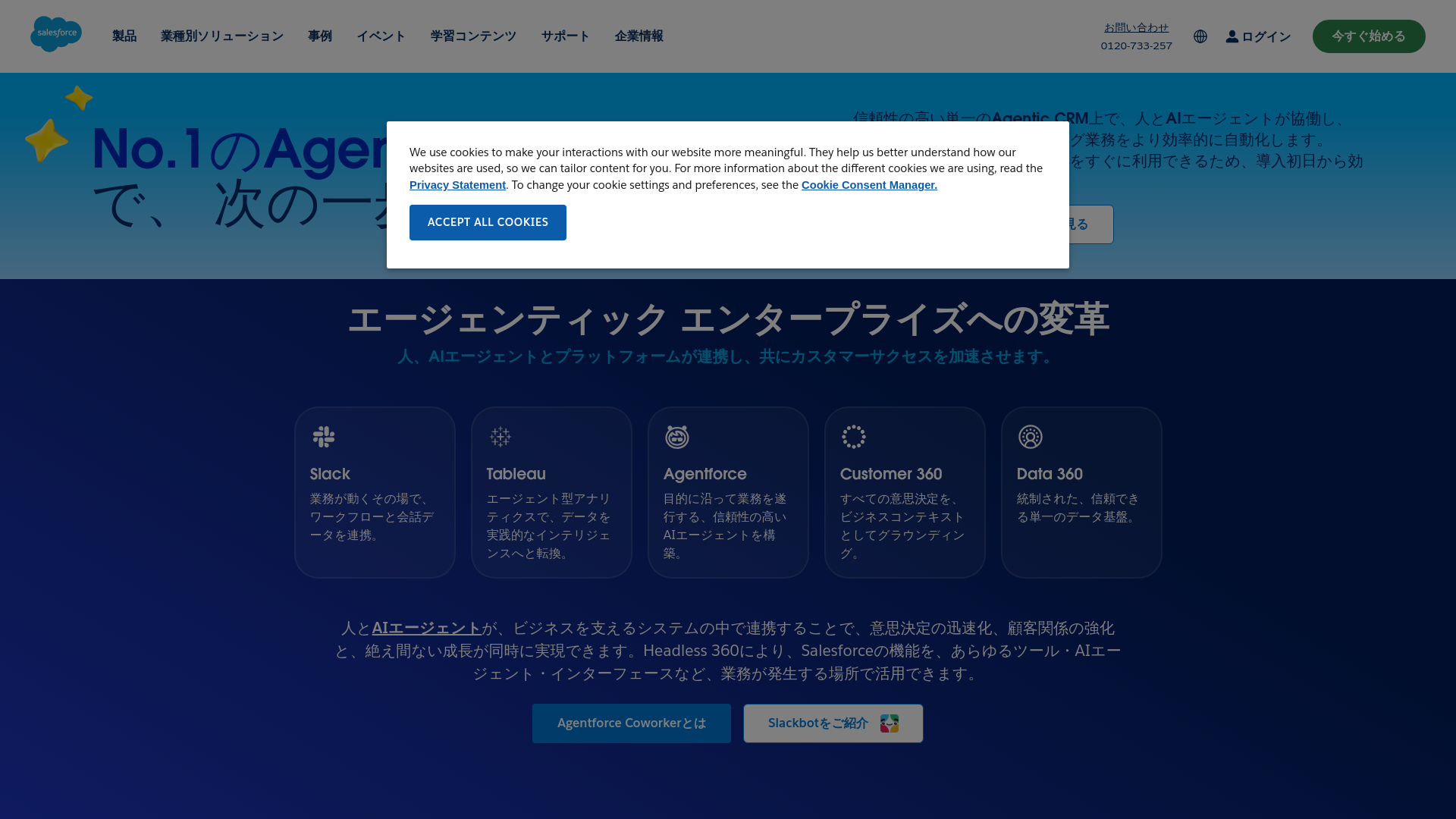Click the Agentforce card title
The image size is (1456, 819).
[x=704, y=474]
